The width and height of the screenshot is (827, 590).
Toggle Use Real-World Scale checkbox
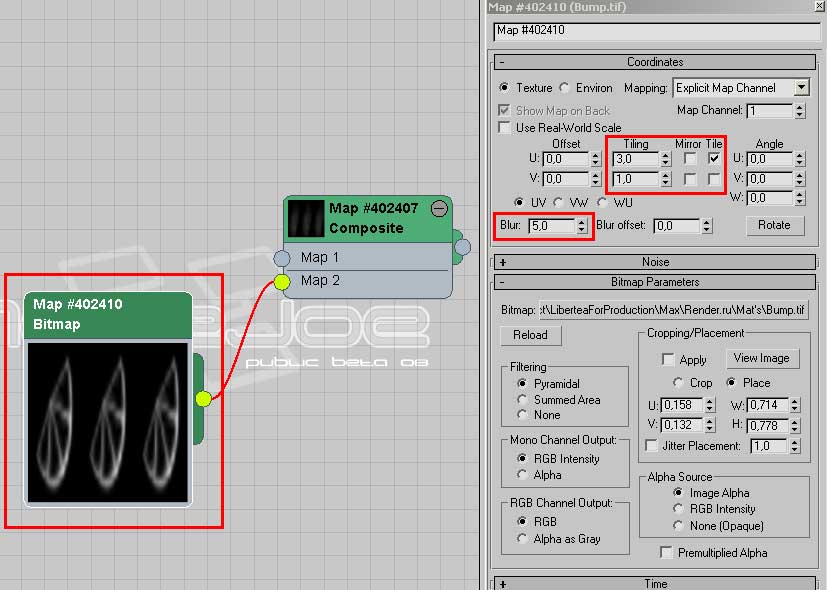click(505, 128)
